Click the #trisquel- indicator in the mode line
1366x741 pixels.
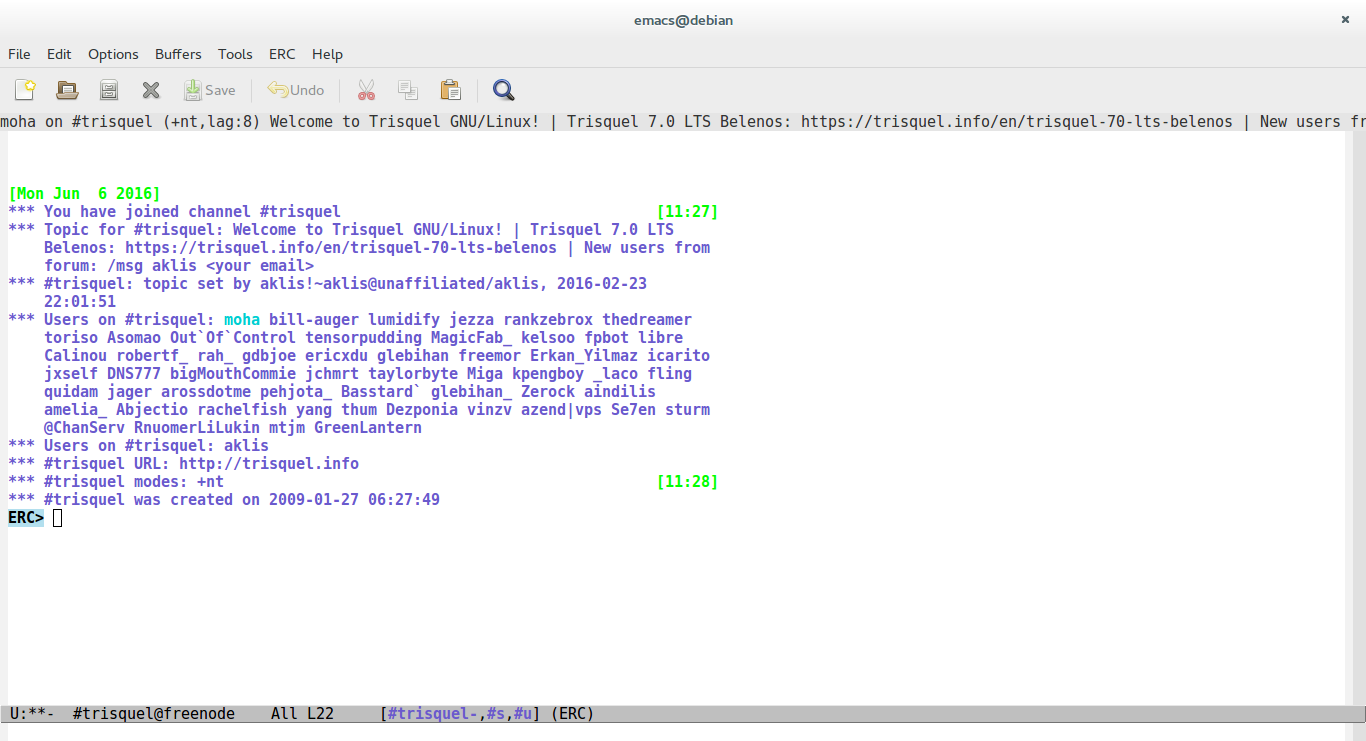(433, 714)
